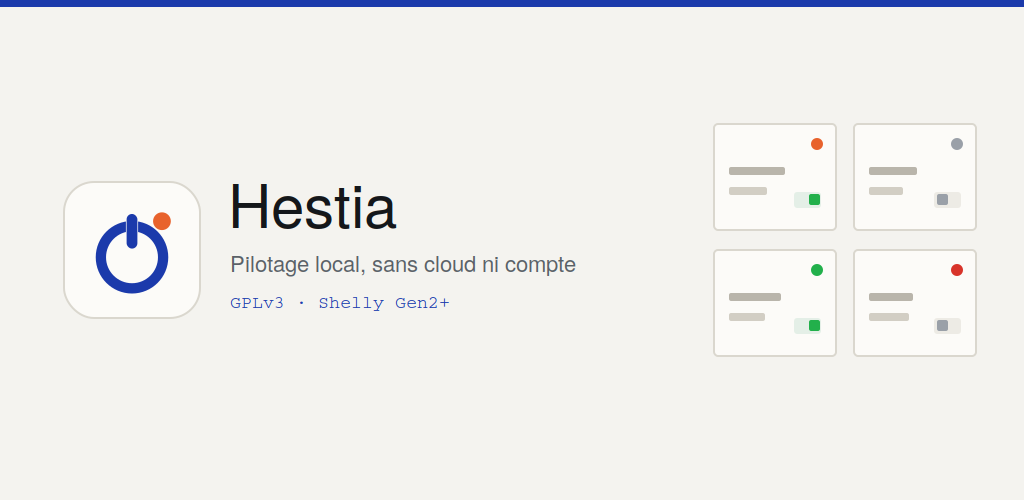Click the orange dot on Hestia logo
1024x500 pixels.
tap(162, 221)
